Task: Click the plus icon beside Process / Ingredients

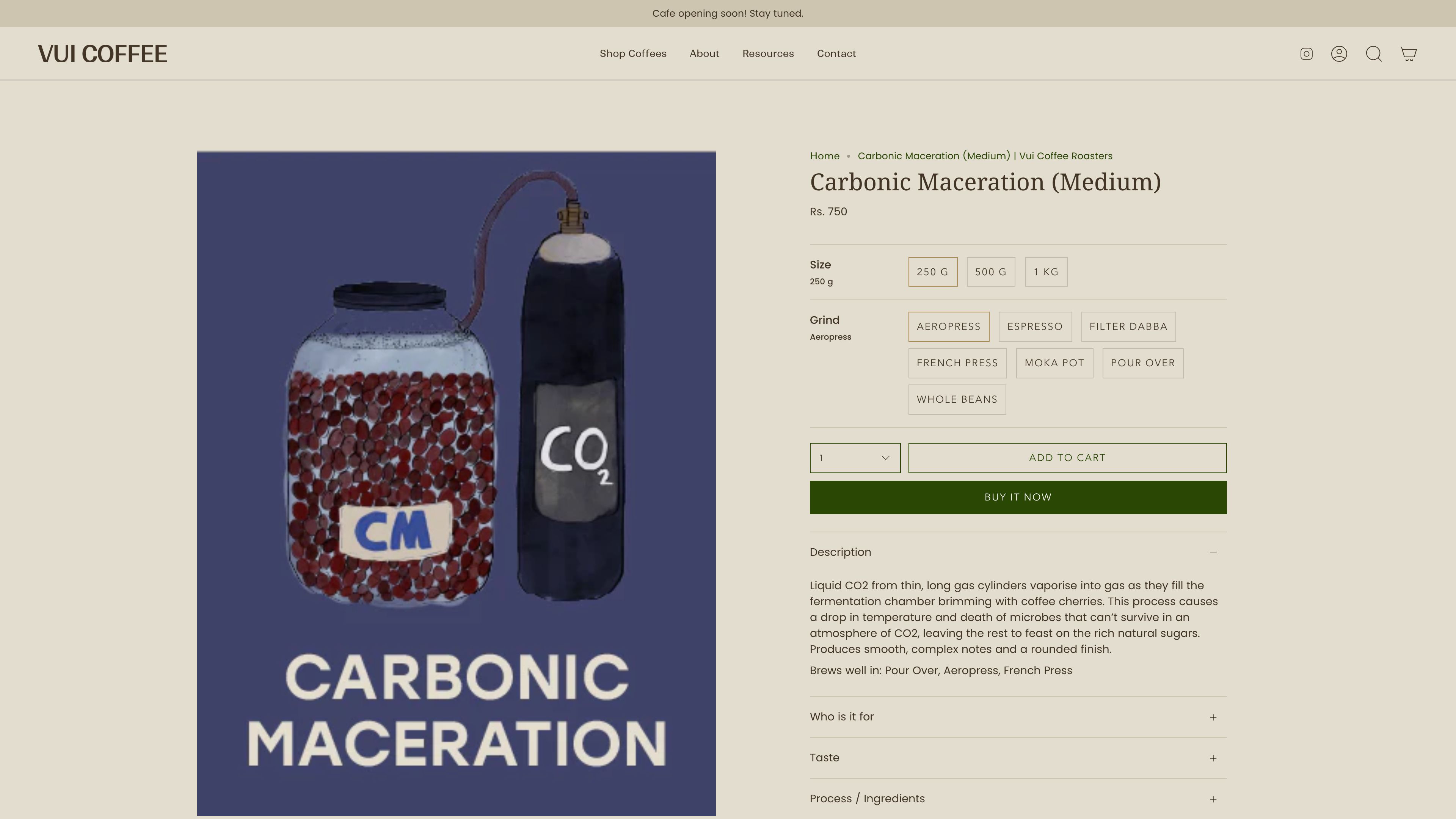Action: point(1213,799)
